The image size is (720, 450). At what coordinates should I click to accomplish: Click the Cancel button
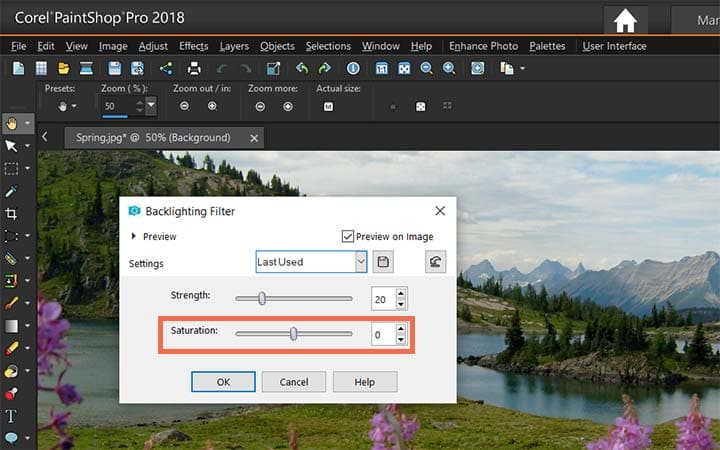[294, 382]
